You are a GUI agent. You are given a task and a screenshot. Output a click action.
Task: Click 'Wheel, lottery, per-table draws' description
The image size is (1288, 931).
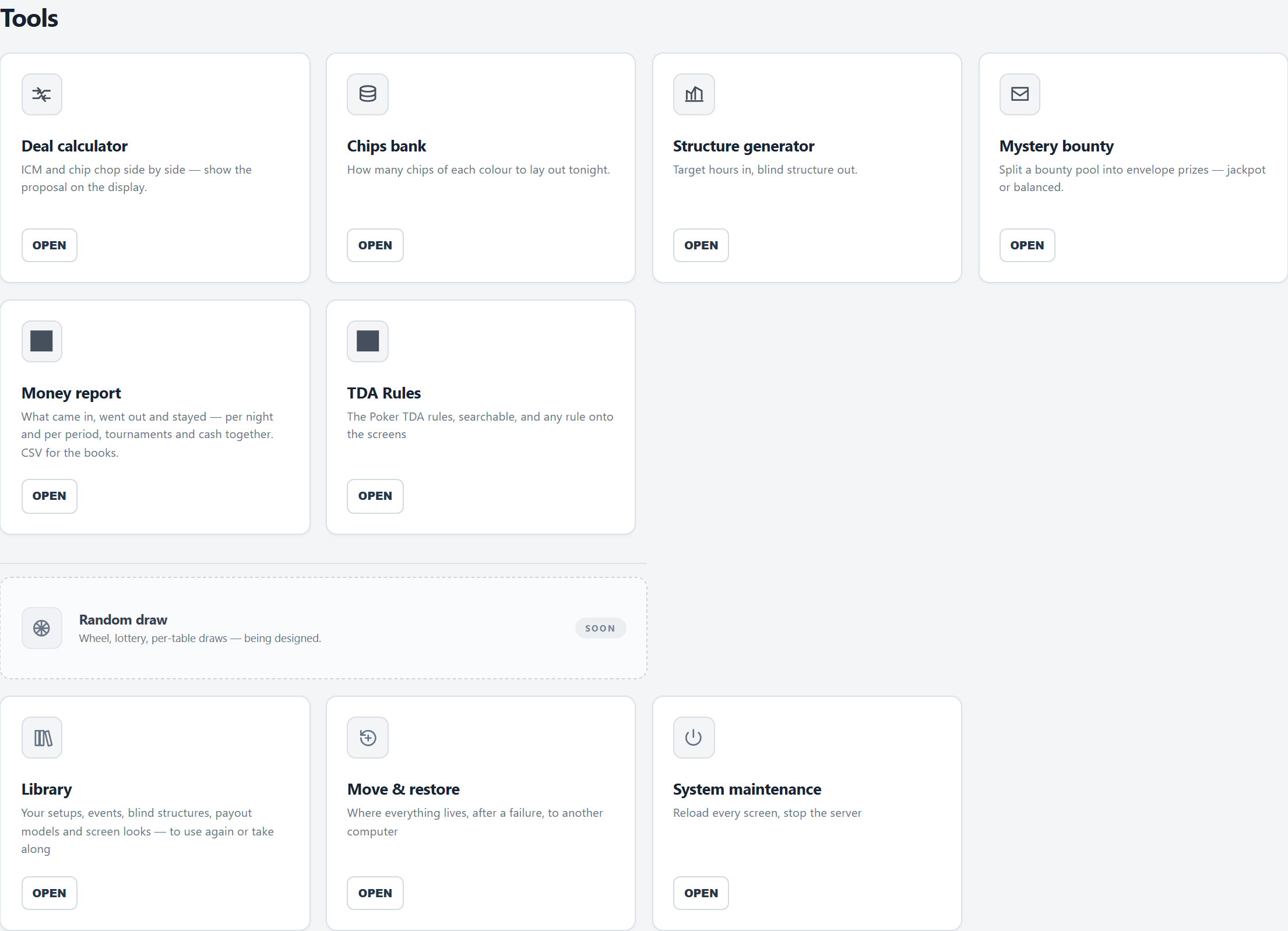(x=200, y=638)
